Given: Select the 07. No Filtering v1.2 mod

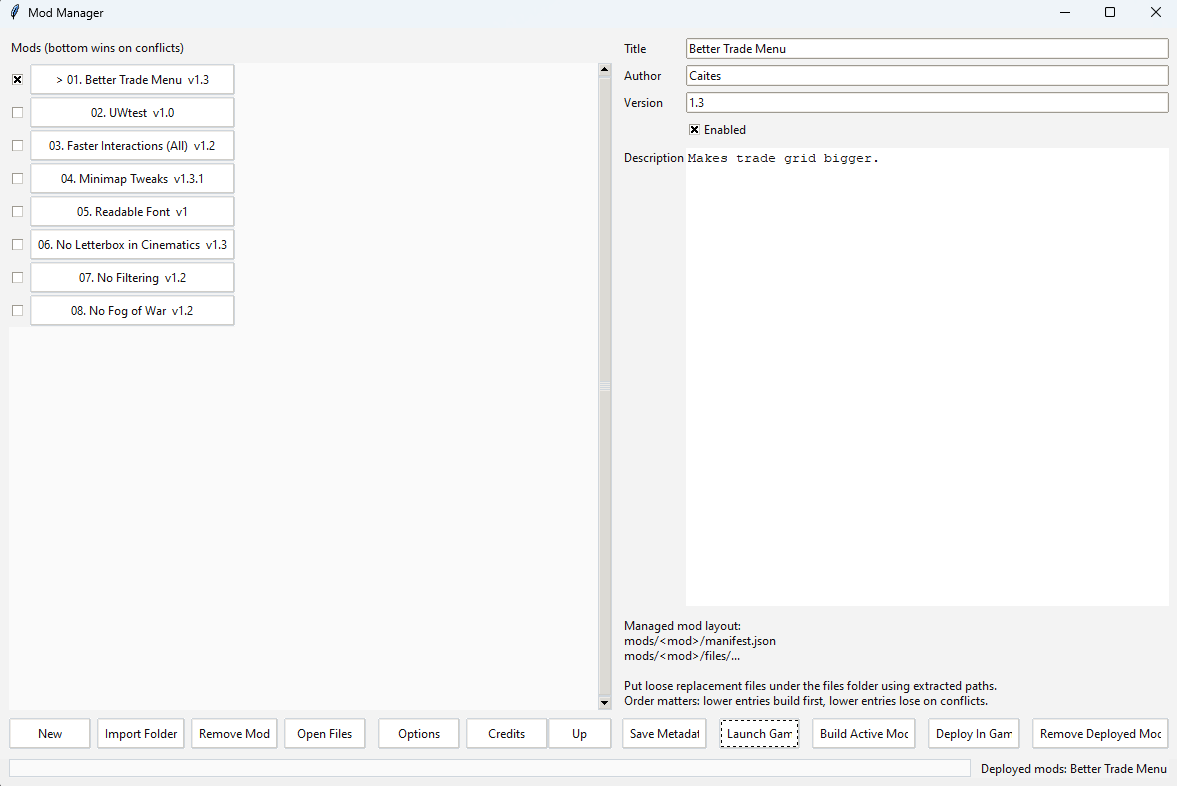Looking at the screenshot, I should pyautogui.click(x=132, y=278).
